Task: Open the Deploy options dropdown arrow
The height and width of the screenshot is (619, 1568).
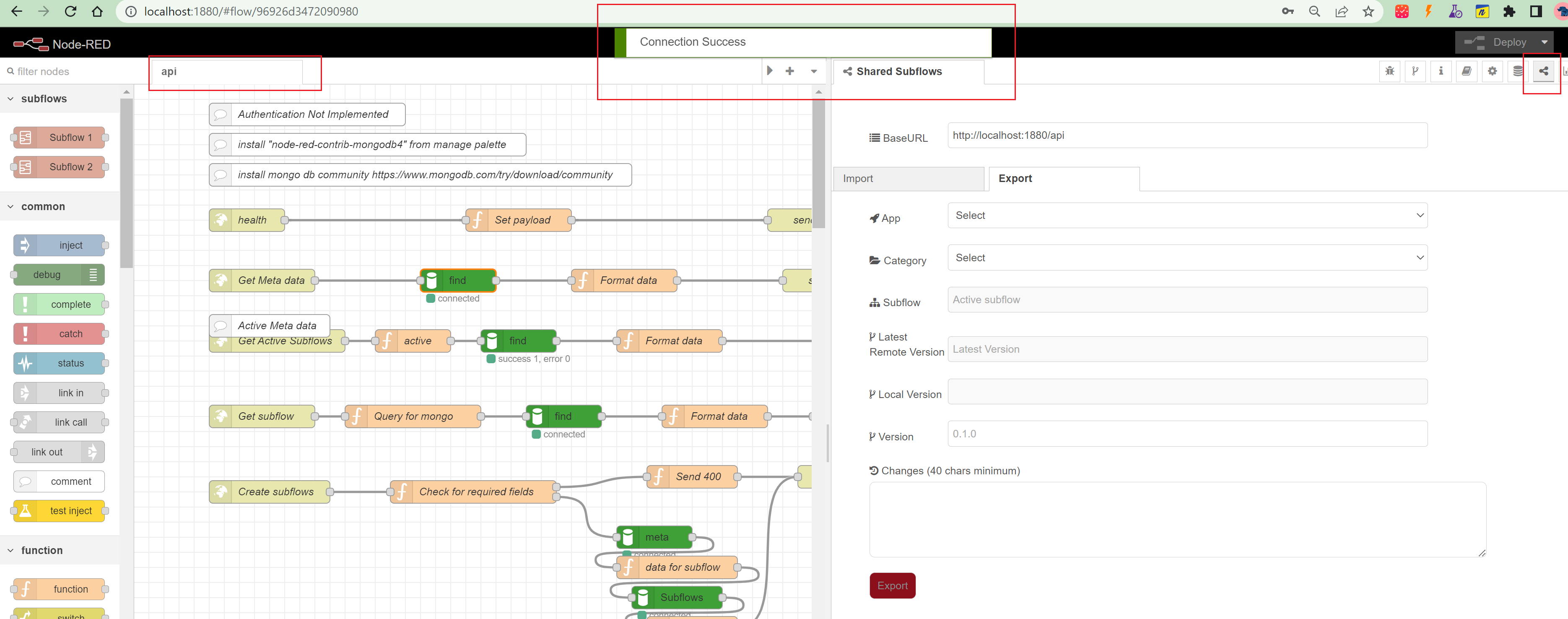Action: [1544, 43]
